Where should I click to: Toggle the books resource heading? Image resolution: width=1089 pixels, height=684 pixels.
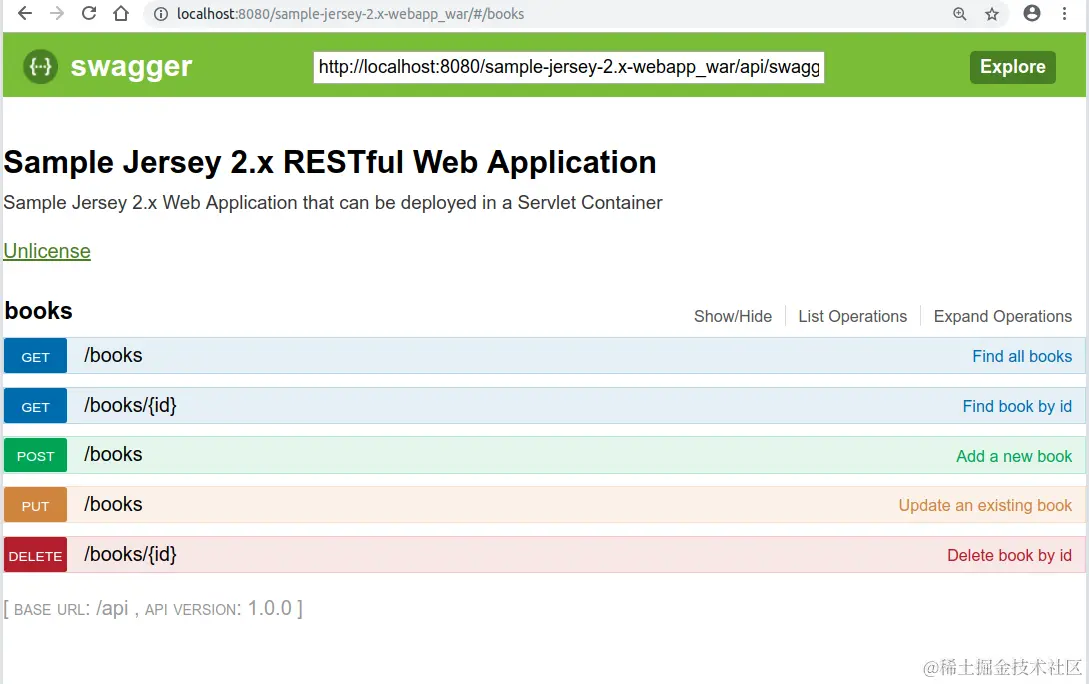click(39, 310)
